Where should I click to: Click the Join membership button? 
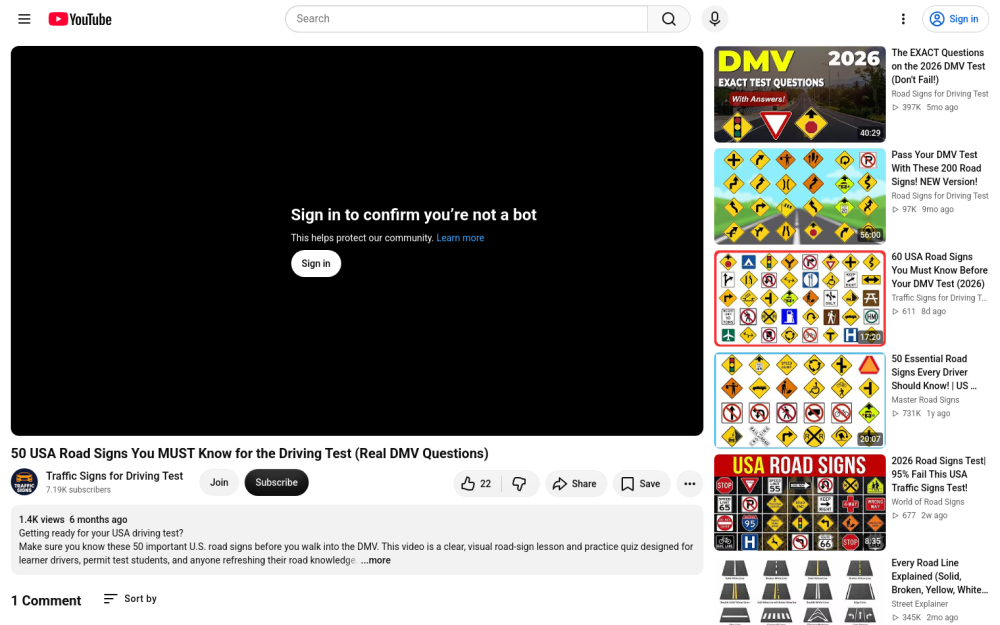219,482
